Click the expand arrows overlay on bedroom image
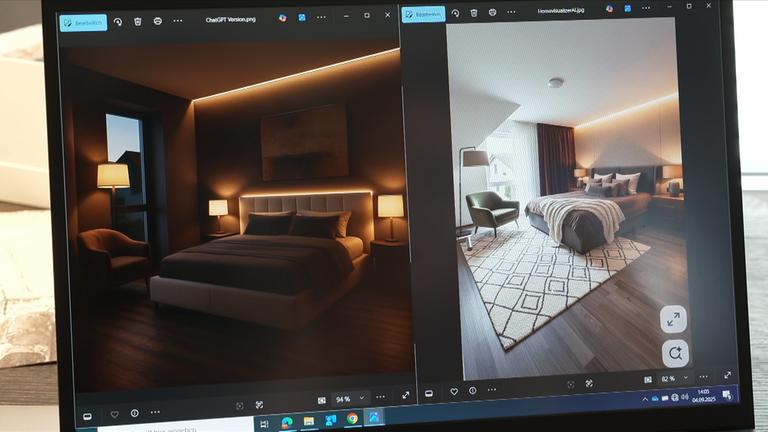This screenshot has width=768, height=432. (x=673, y=319)
